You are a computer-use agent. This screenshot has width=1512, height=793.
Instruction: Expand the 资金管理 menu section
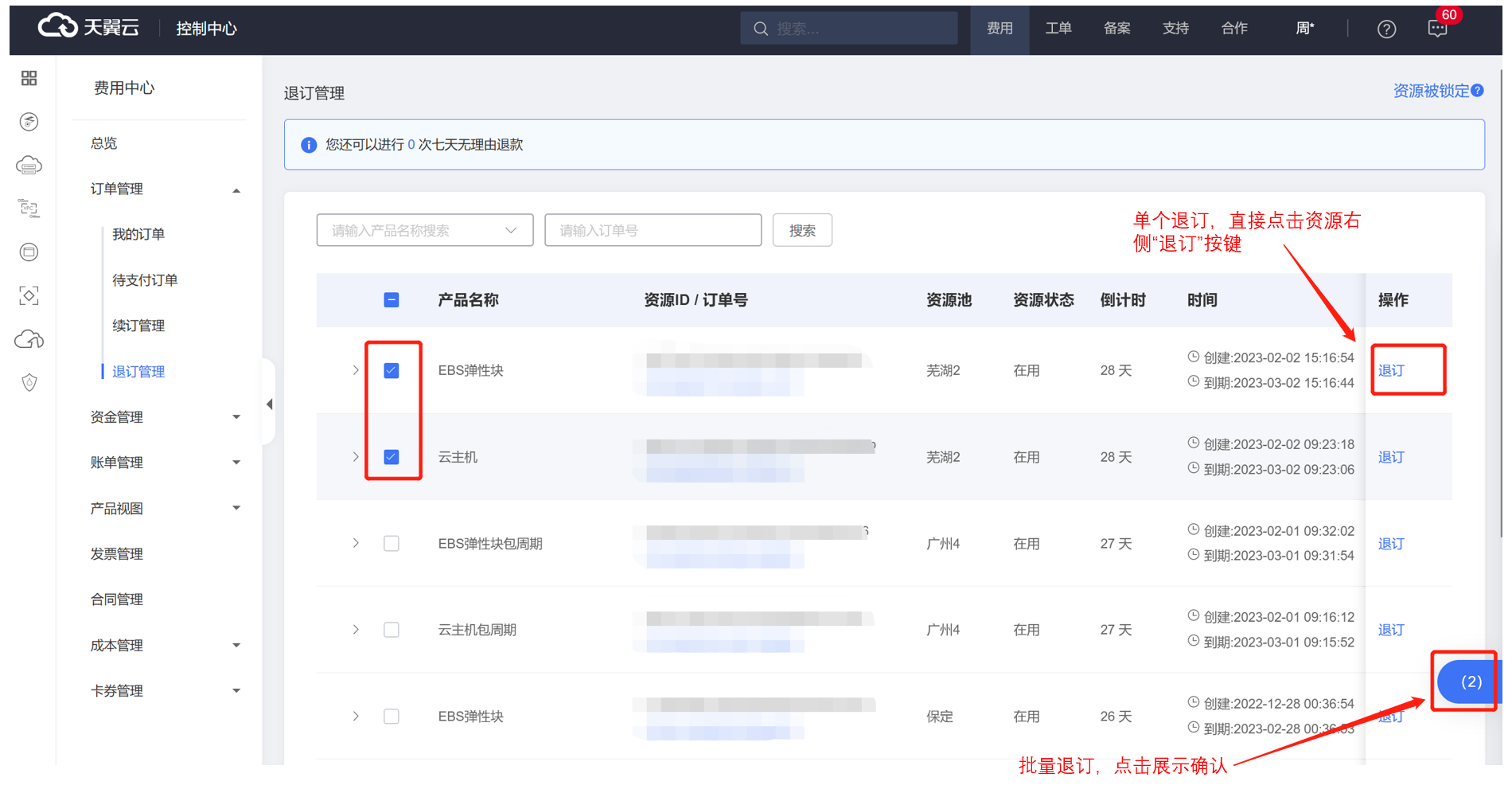(165, 417)
